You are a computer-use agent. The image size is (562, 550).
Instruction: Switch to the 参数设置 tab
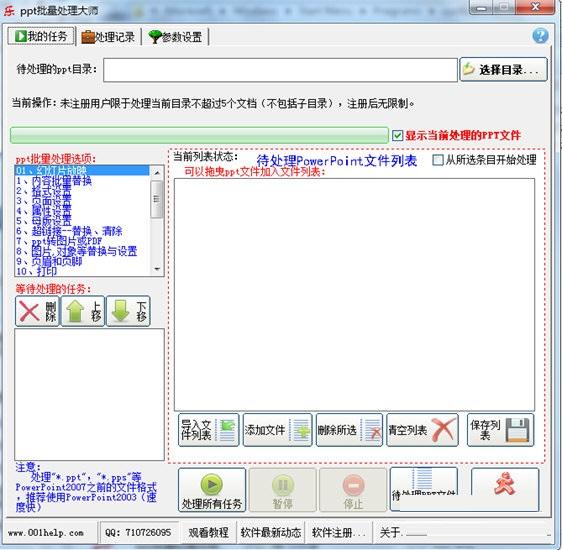[x=175, y=37]
